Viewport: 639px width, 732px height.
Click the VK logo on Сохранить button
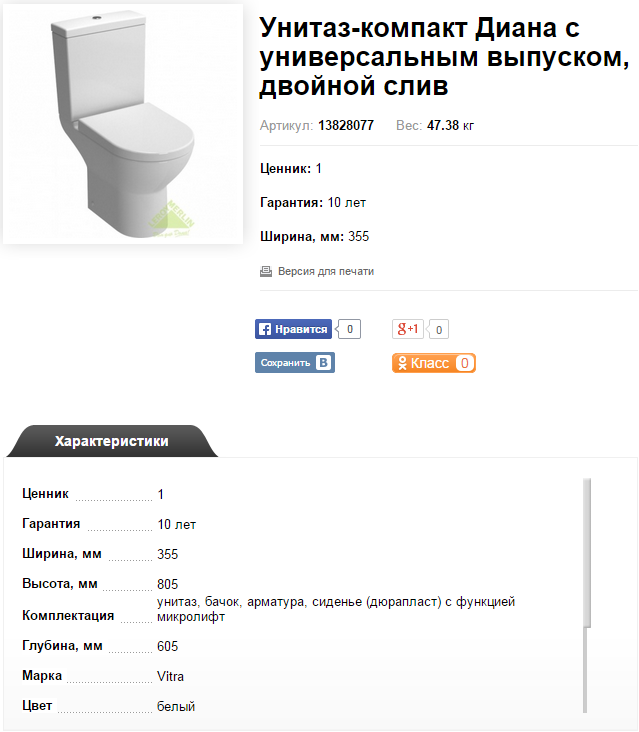pyautogui.click(x=323, y=363)
